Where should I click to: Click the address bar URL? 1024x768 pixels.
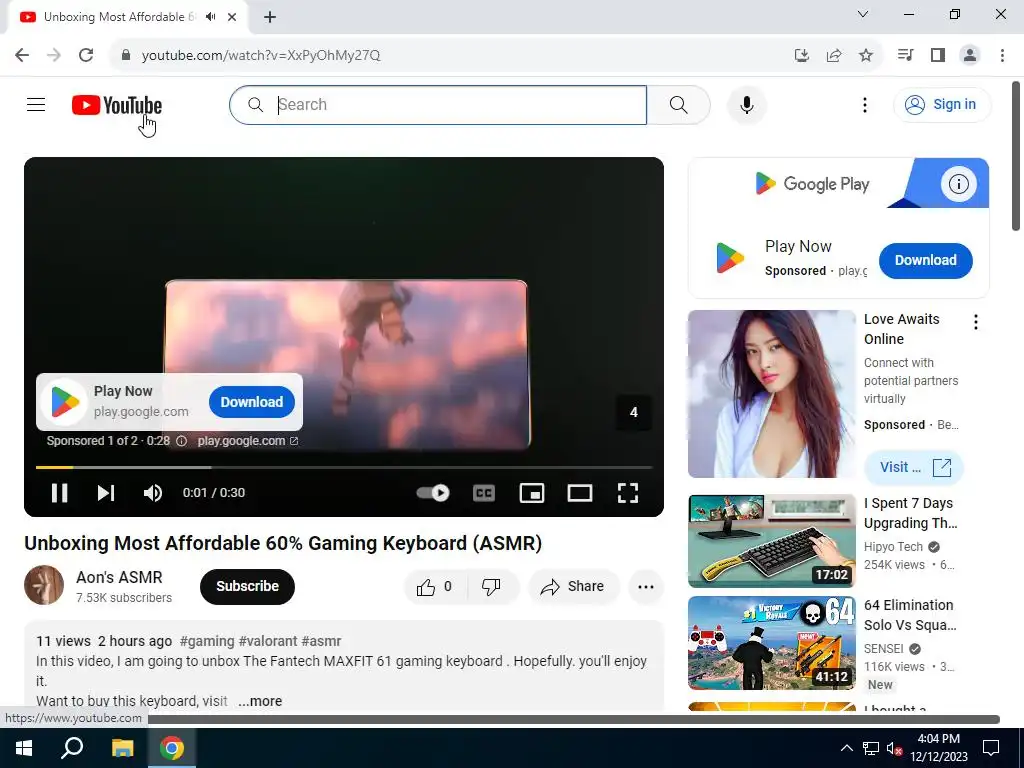[261, 56]
